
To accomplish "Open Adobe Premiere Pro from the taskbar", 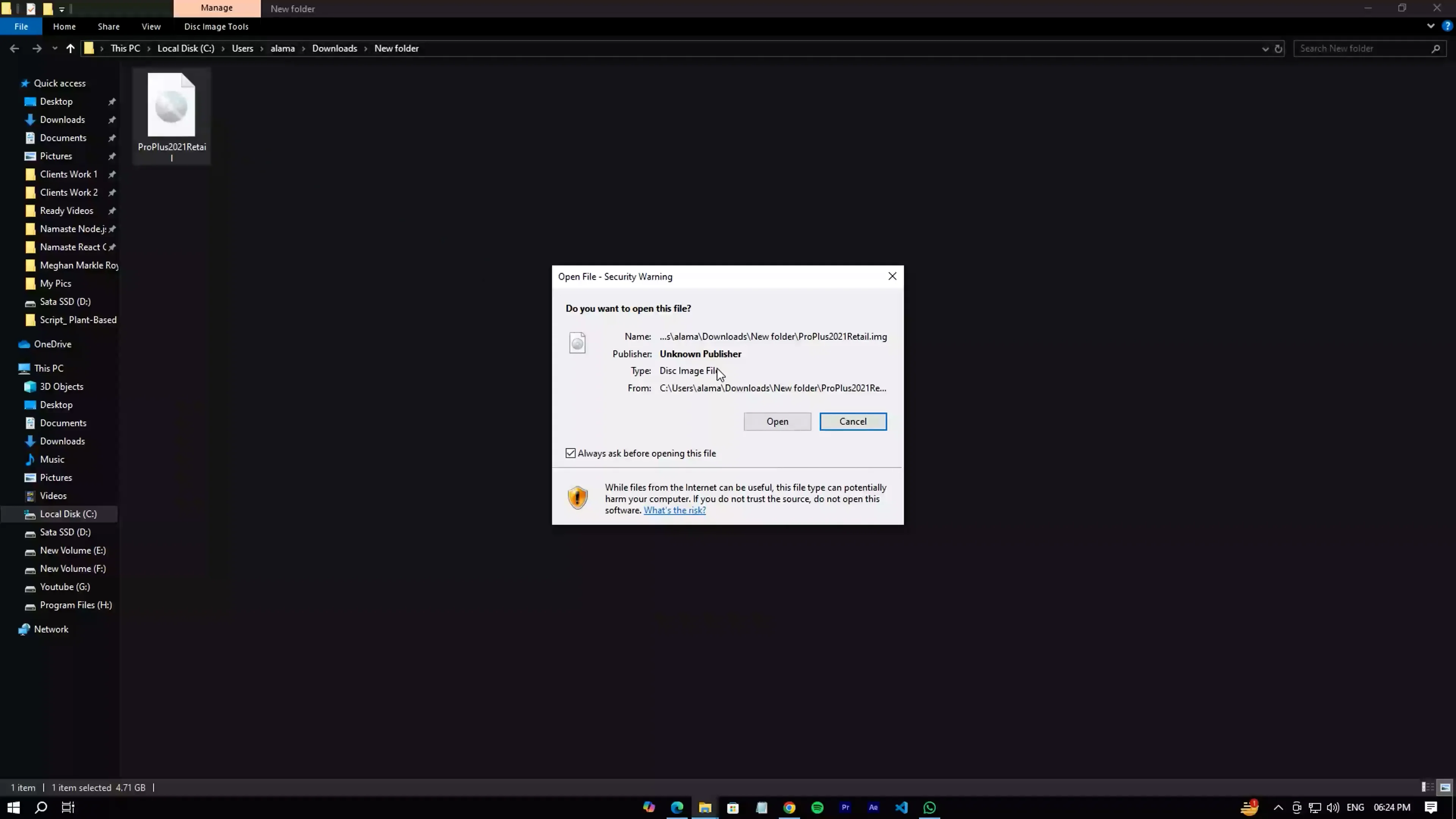I will [x=845, y=807].
